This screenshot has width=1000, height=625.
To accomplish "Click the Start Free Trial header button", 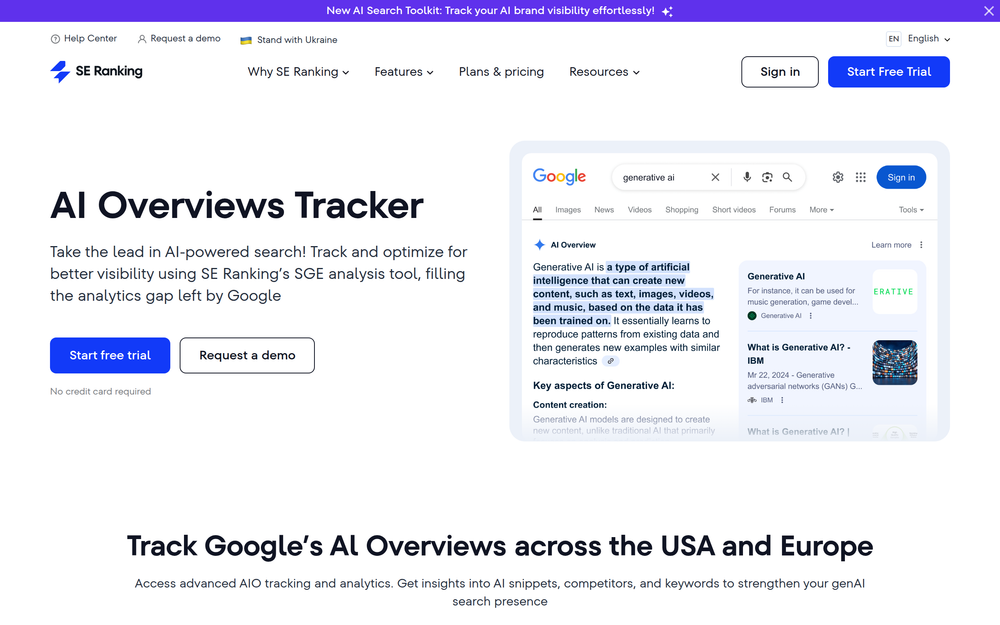I will (888, 72).
